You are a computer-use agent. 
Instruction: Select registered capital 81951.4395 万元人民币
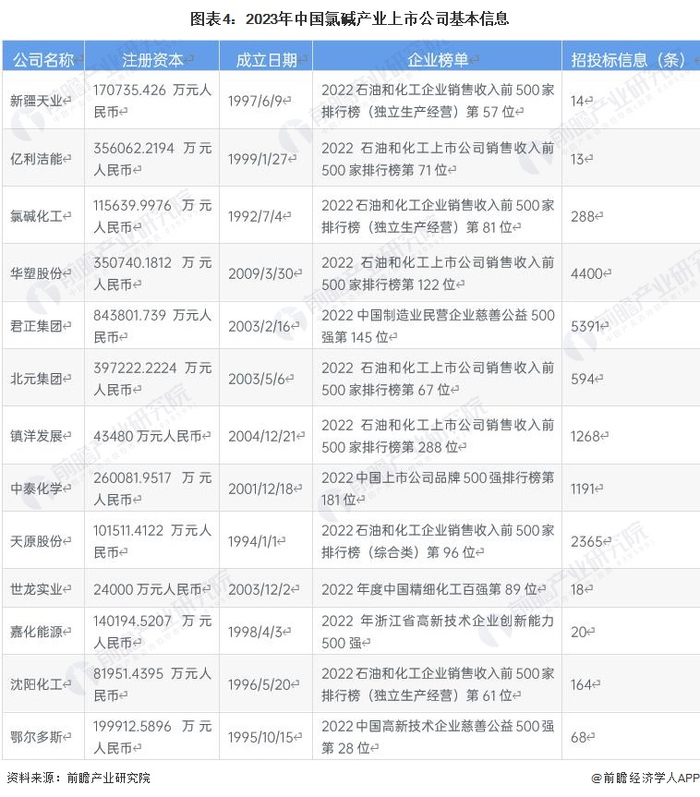click(x=152, y=685)
